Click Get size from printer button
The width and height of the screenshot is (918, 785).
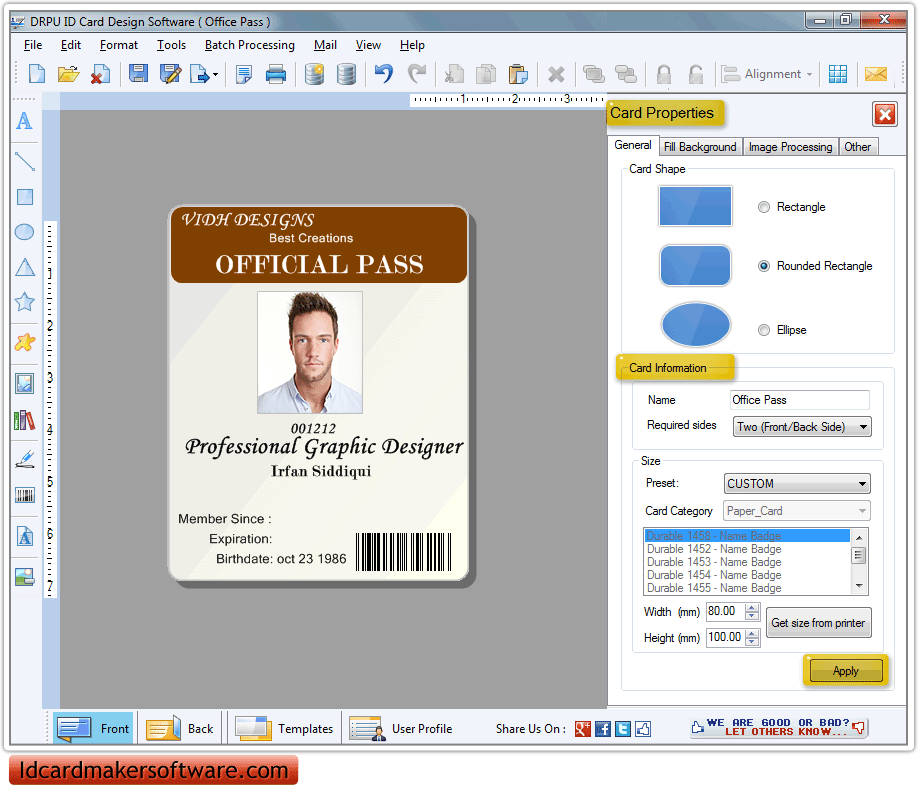pos(818,623)
